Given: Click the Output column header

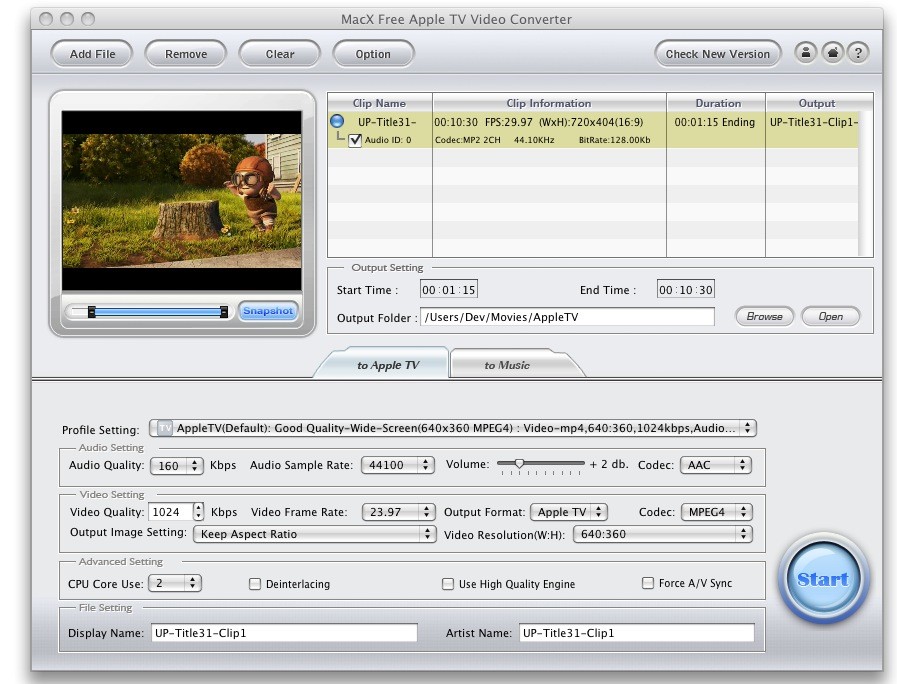Looking at the screenshot, I should pos(817,103).
